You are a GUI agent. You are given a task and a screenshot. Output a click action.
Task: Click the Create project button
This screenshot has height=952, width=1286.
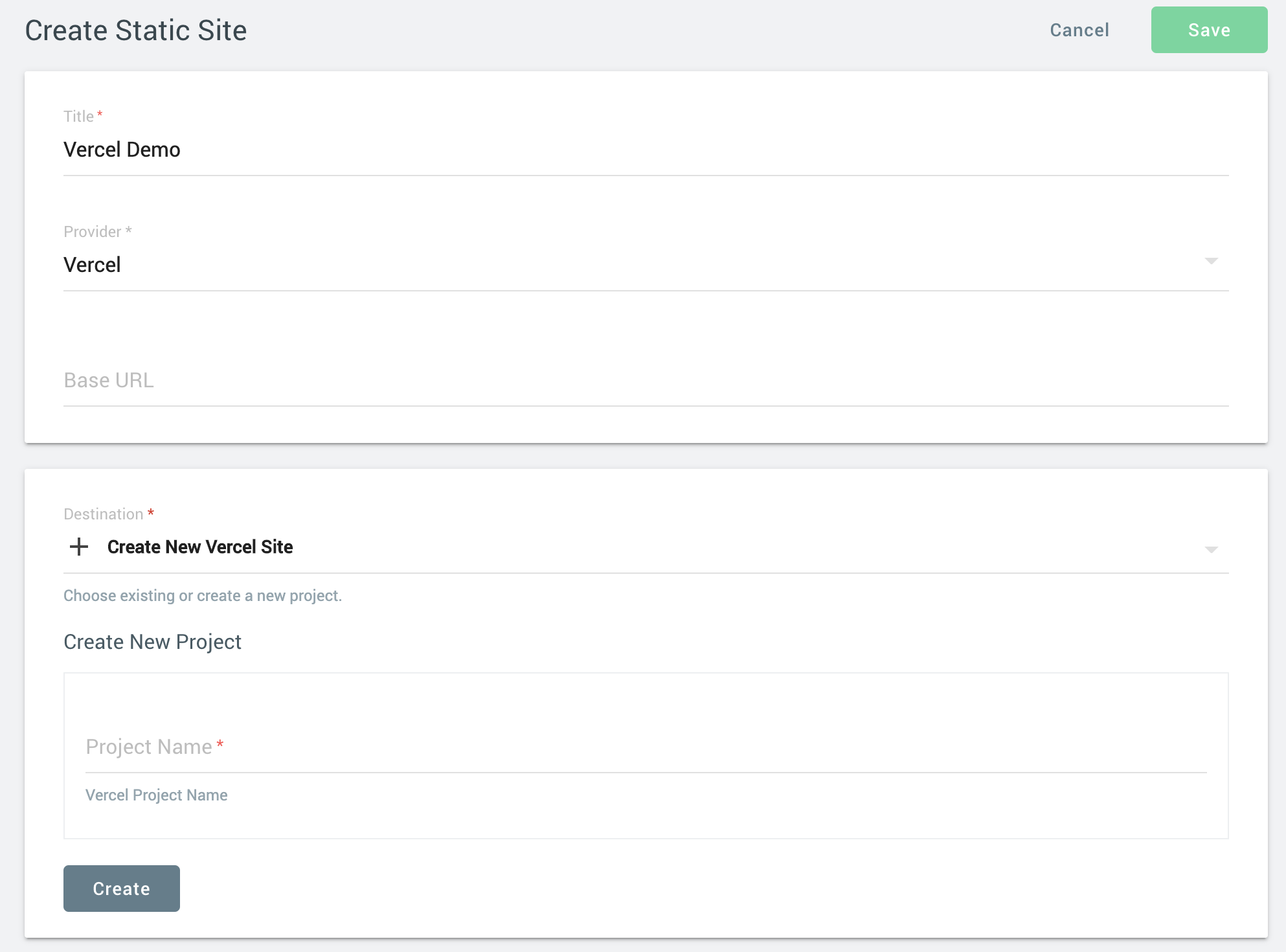[122, 889]
